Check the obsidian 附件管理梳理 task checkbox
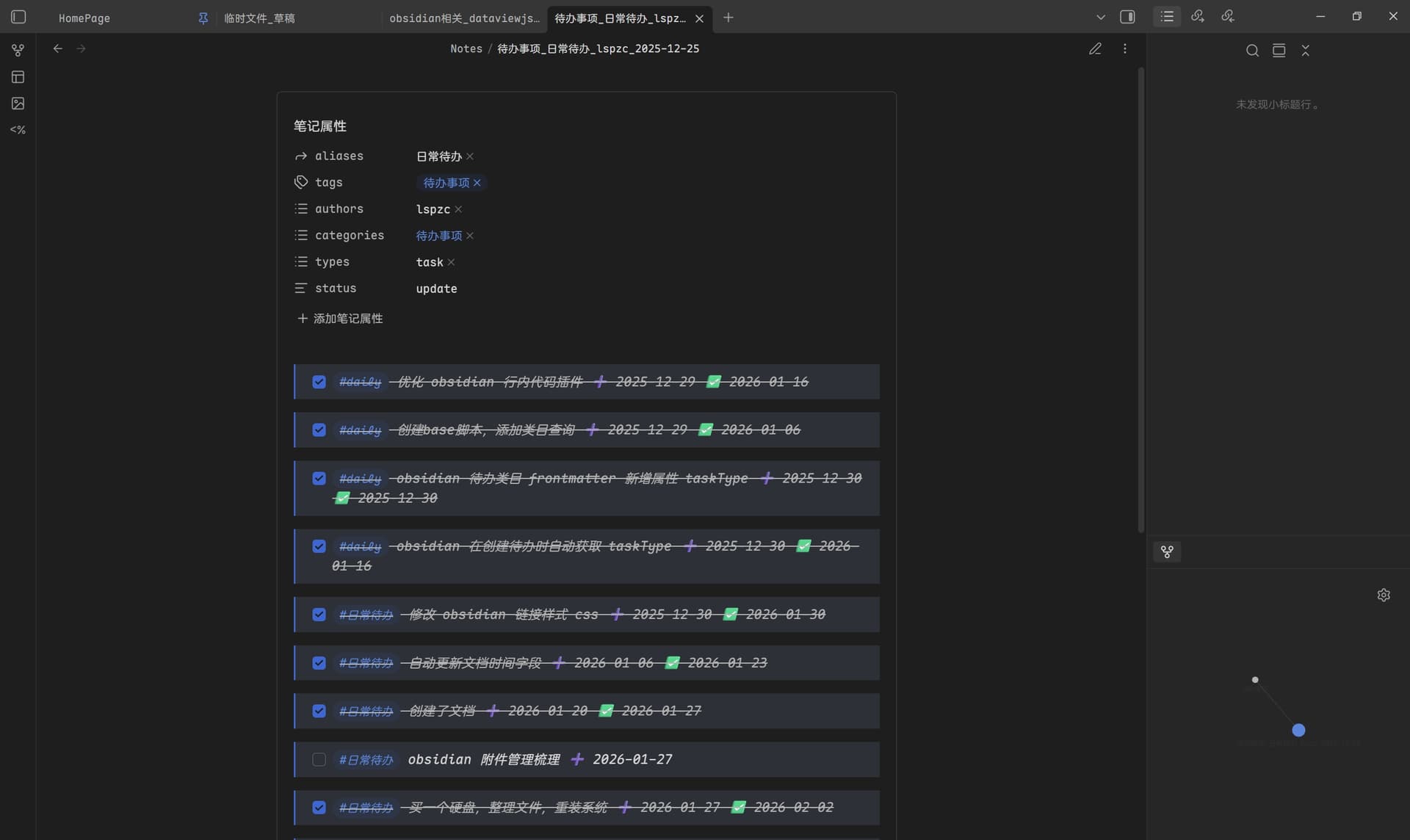The height and width of the screenshot is (840, 1410). (x=319, y=759)
